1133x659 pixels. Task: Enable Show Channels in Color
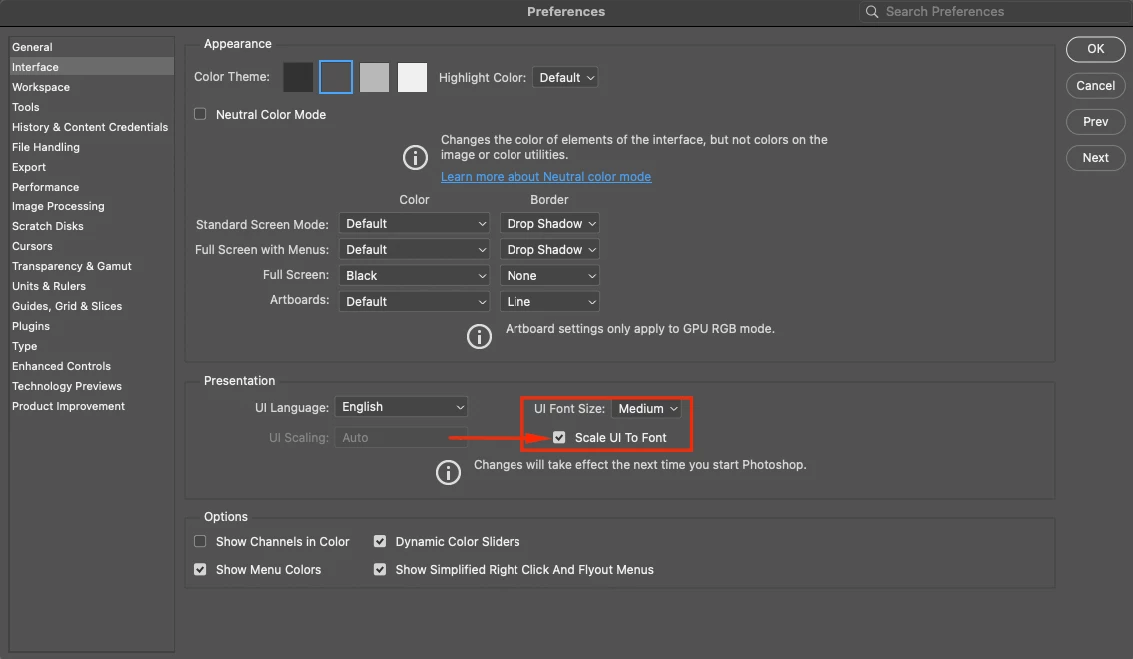pyautogui.click(x=200, y=541)
